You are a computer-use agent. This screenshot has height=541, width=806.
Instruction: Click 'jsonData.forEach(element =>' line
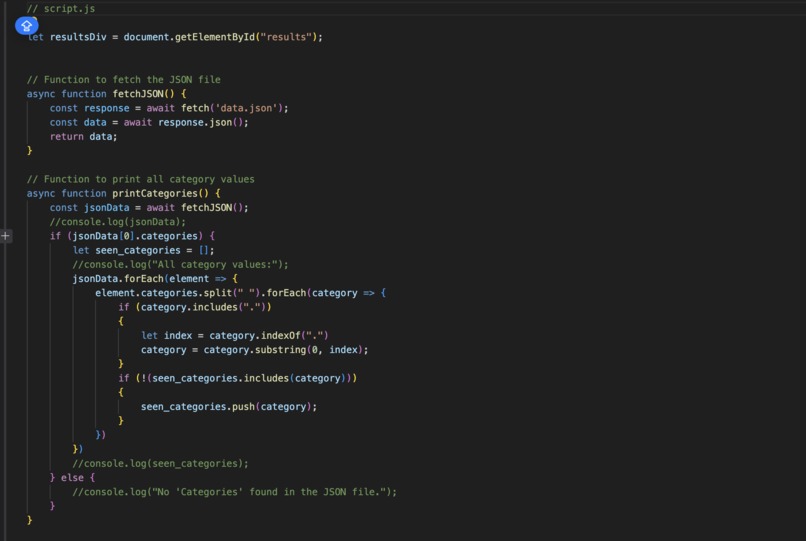pyautogui.click(x=155, y=279)
